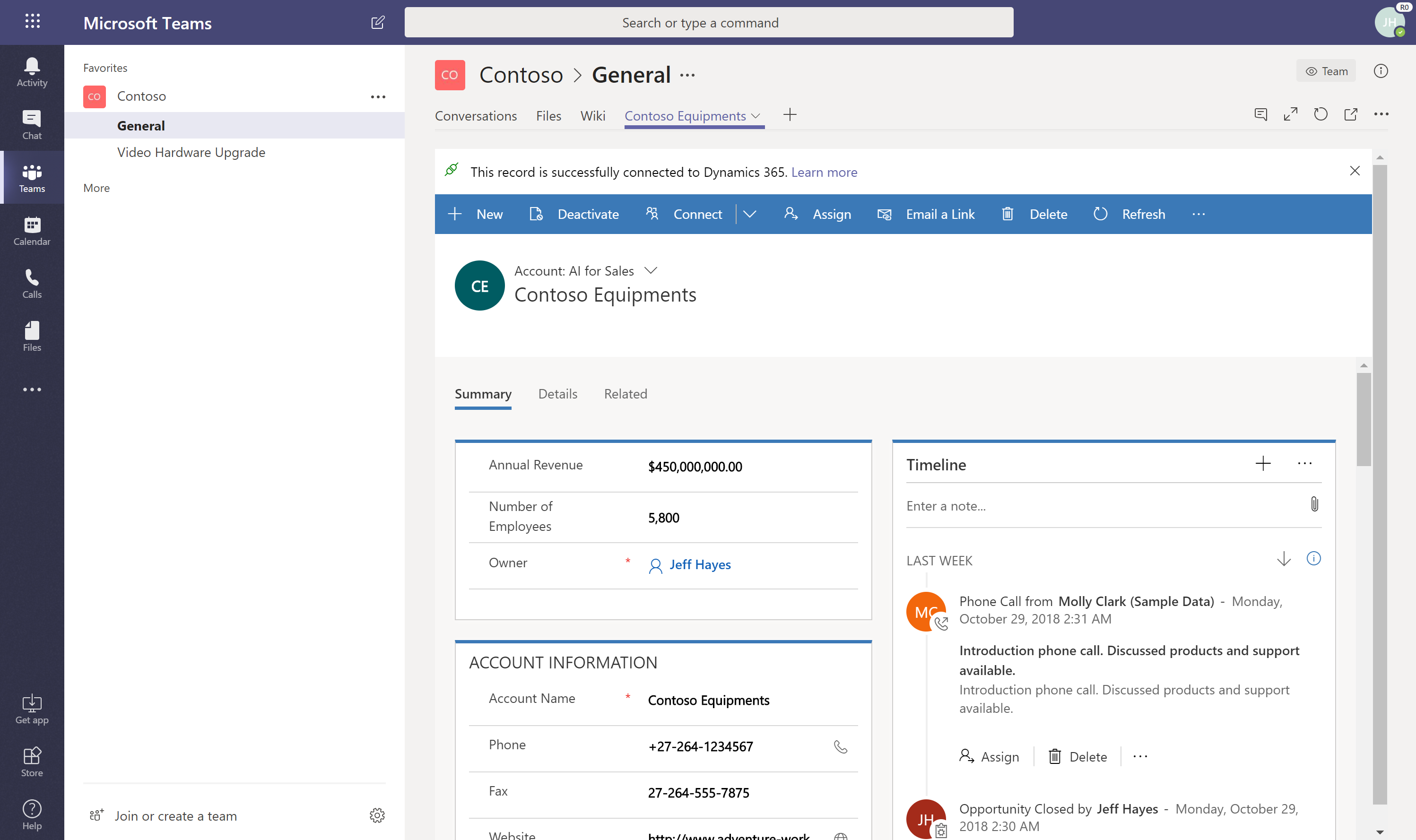
Task: Expand Account: AI for Sales form selector
Action: (651, 270)
